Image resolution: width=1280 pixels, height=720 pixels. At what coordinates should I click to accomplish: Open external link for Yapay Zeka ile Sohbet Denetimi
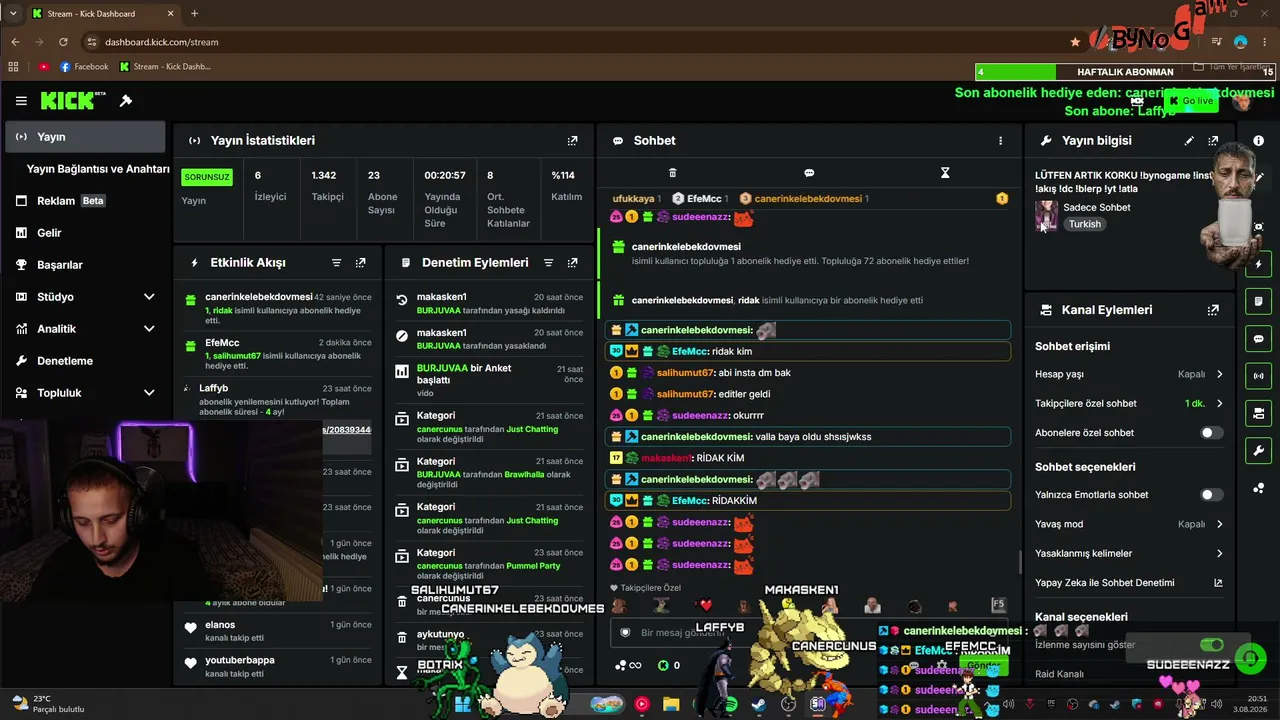1218,583
